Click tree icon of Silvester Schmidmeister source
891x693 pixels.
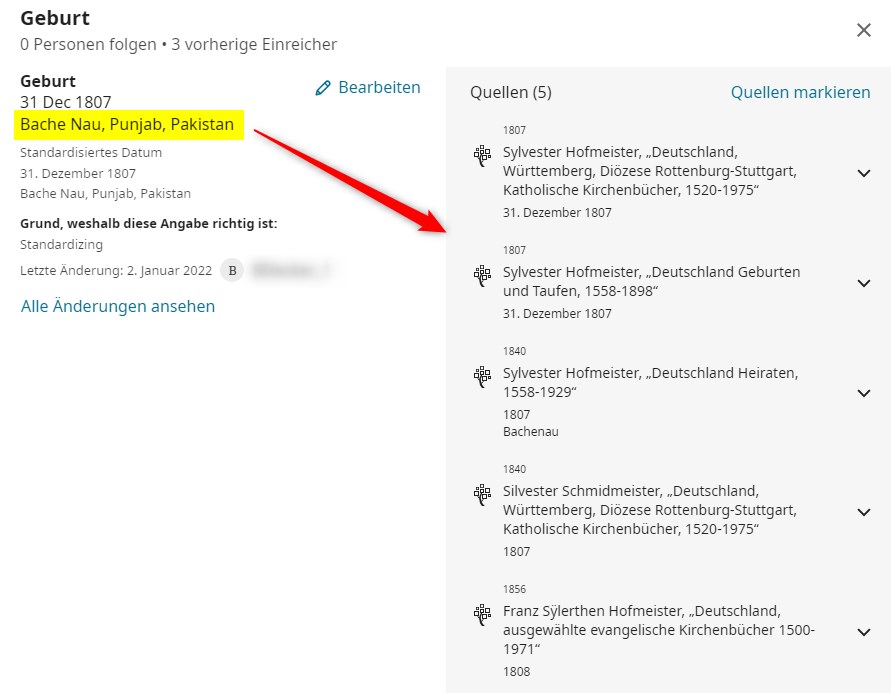point(482,493)
